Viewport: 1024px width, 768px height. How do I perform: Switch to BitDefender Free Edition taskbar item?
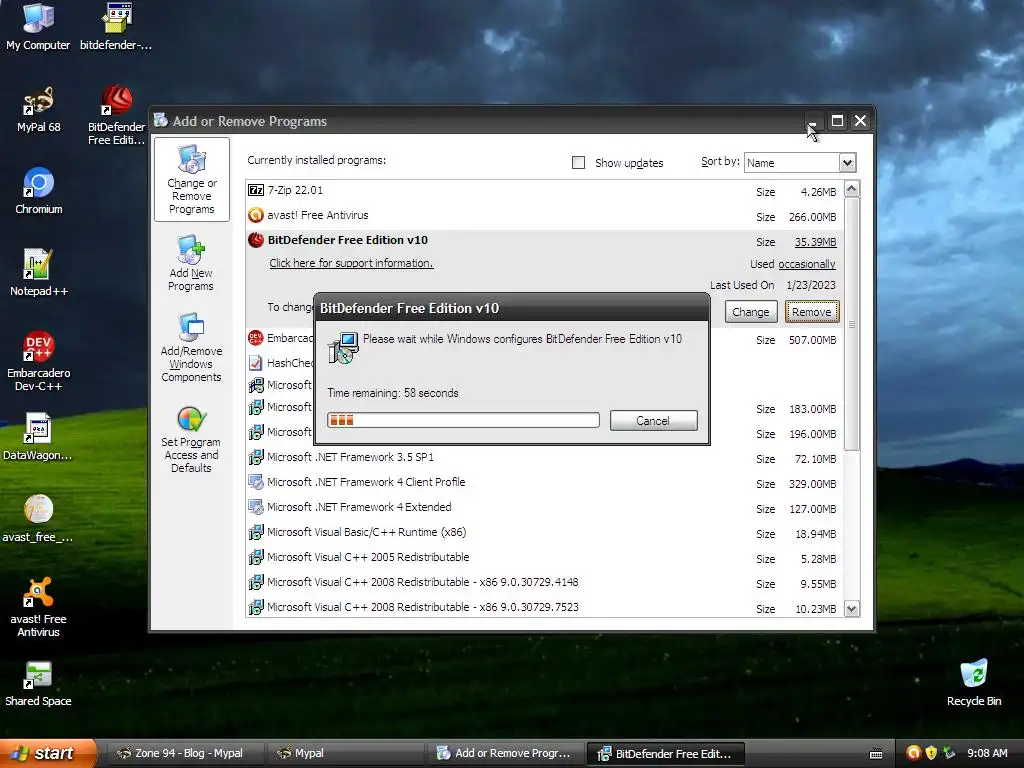665,754
